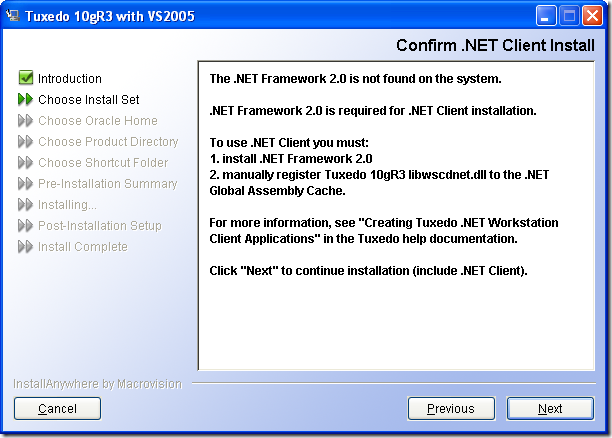Click the arrow icon beside Choose Shortcut Folder
The image size is (612, 438).
26,162
